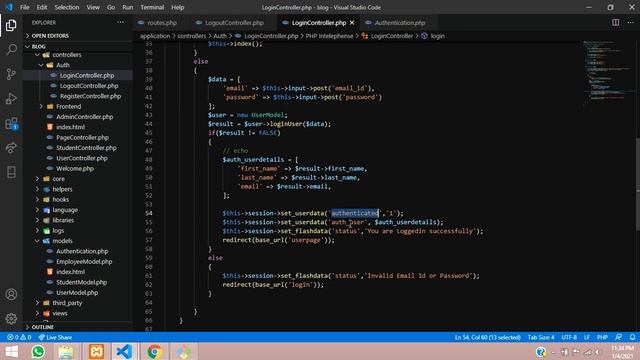
Task: Open Source Control view
Action: [11, 74]
